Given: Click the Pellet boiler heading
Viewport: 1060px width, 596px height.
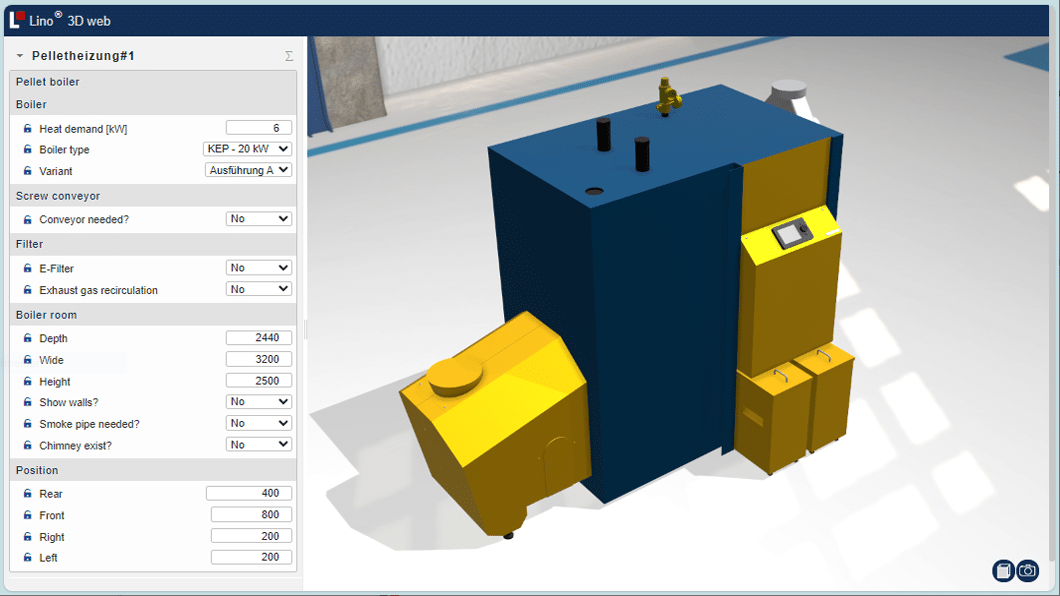Looking at the screenshot, I should pyautogui.click(x=47, y=82).
